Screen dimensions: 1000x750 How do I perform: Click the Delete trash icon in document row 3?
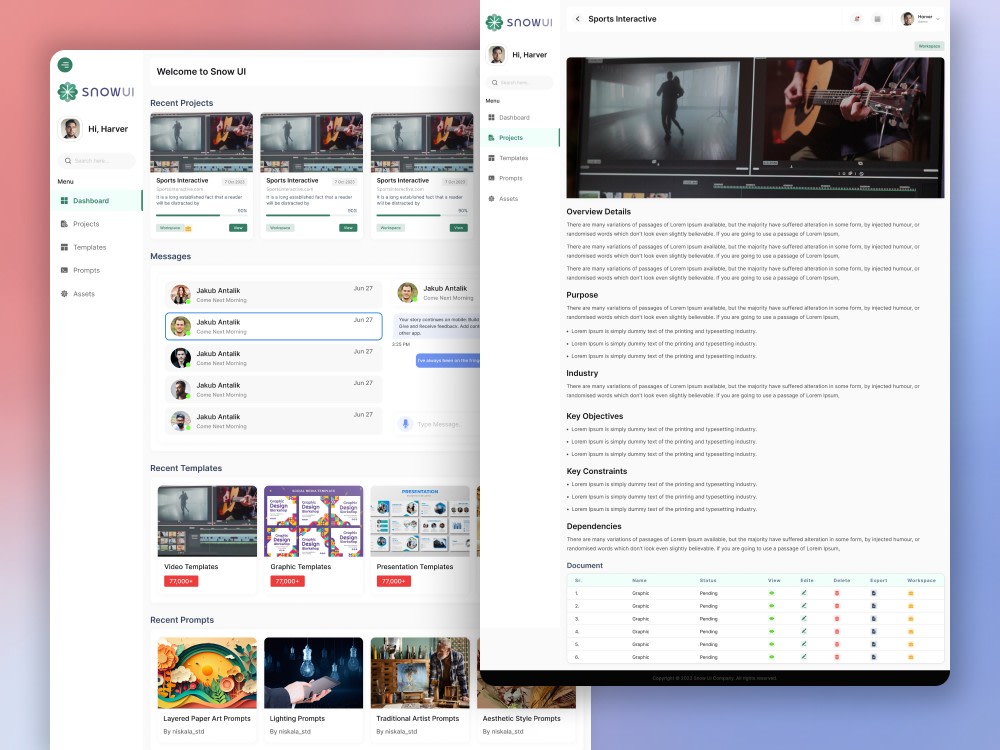tap(837, 619)
